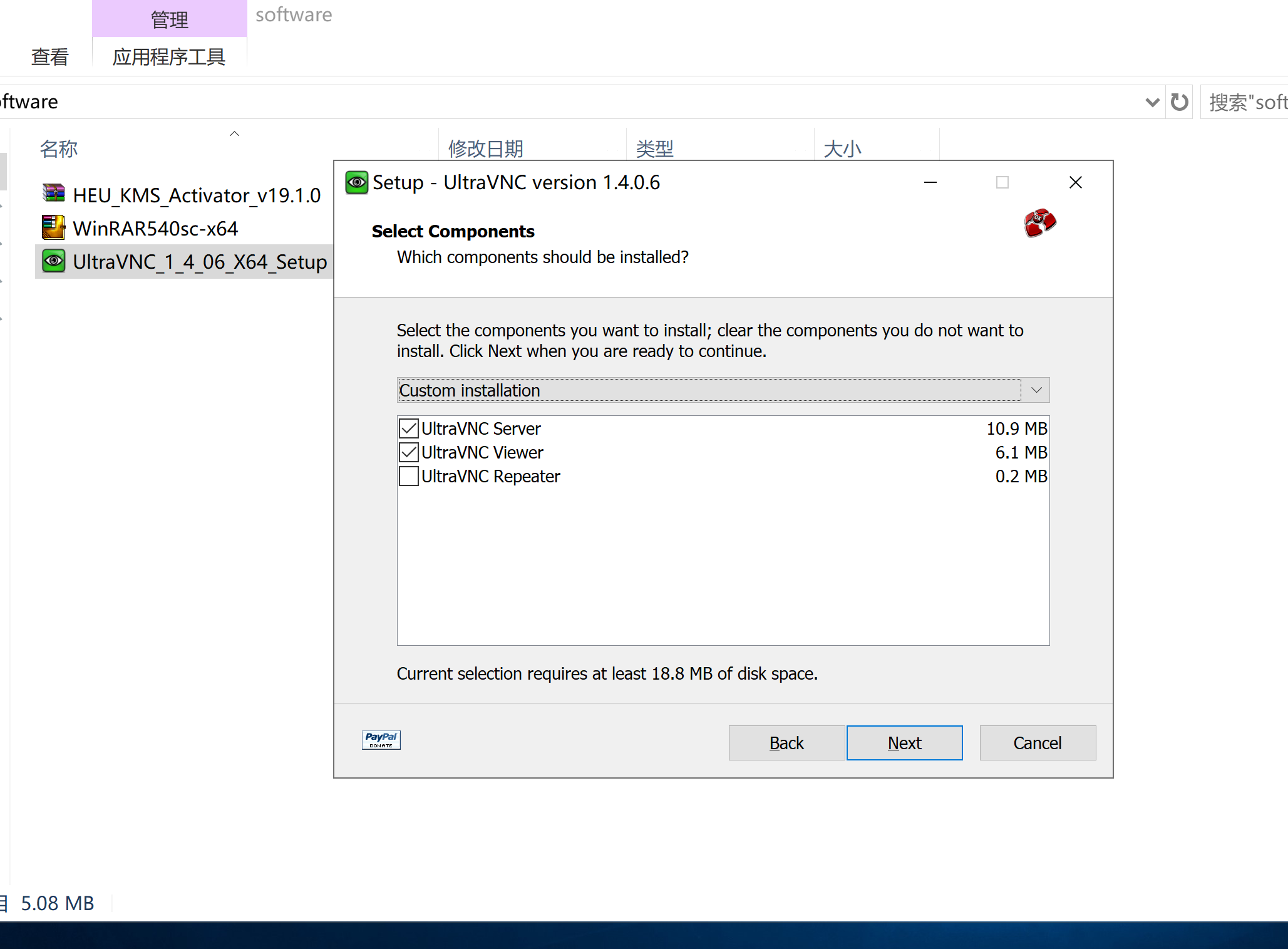Click the Explorer search box

(x=1245, y=102)
